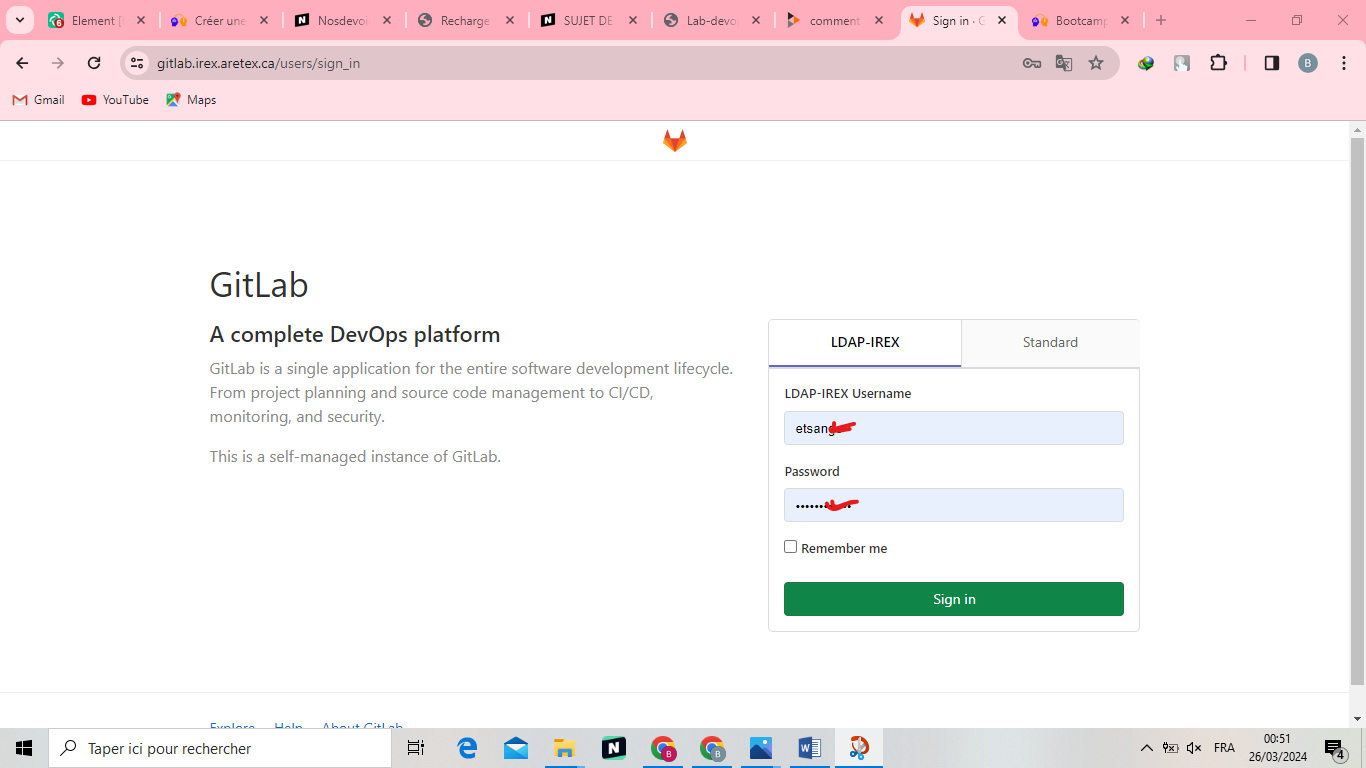
Task: Click the address bar URL gitlab.irex.aretex.ca
Action: point(258,63)
